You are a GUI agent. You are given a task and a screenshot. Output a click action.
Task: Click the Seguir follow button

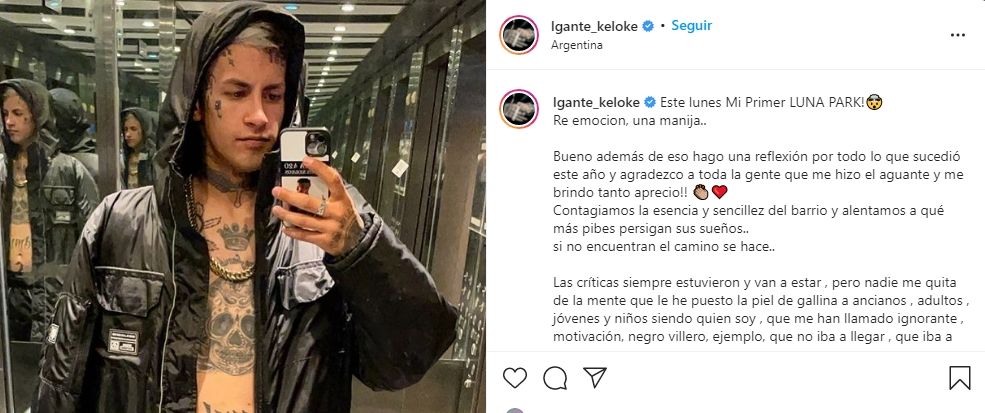(691, 26)
